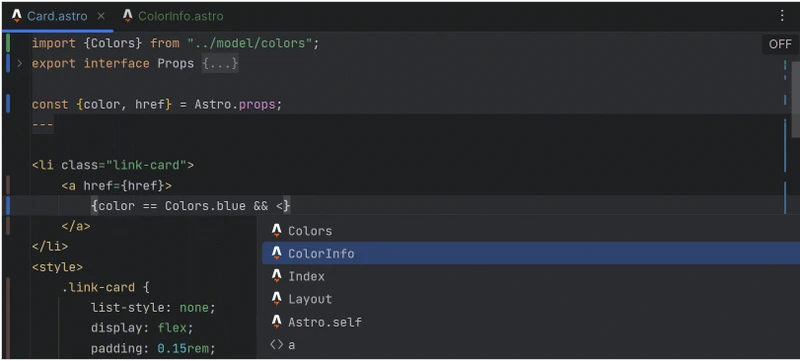
Task: Switch to the ColorInfo.astro tab
Action: tap(173, 16)
